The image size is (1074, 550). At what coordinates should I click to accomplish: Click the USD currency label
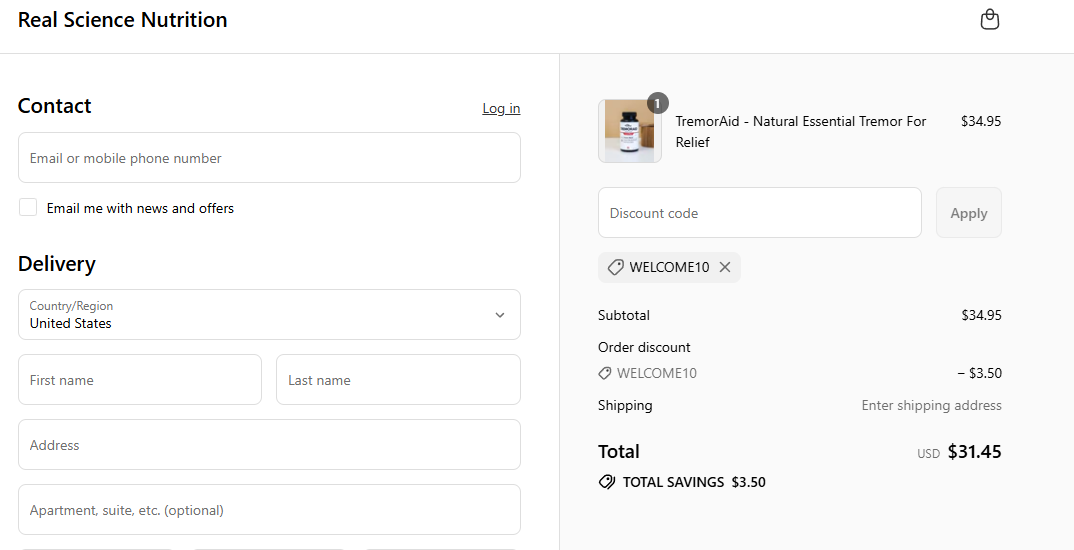click(x=929, y=453)
